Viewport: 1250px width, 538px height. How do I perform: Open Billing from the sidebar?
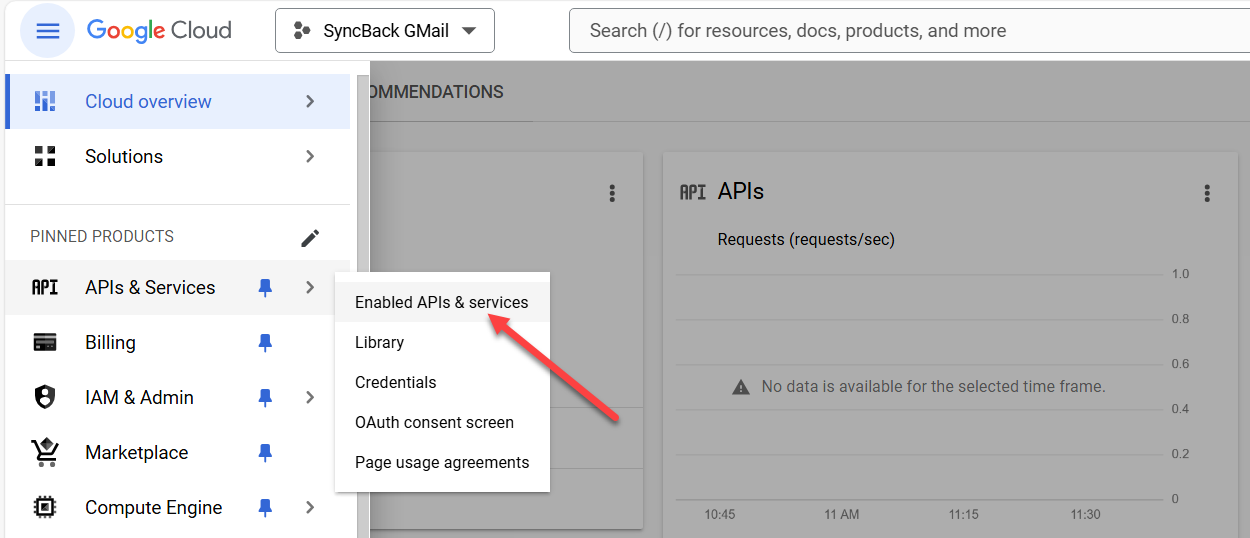coord(178,342)
